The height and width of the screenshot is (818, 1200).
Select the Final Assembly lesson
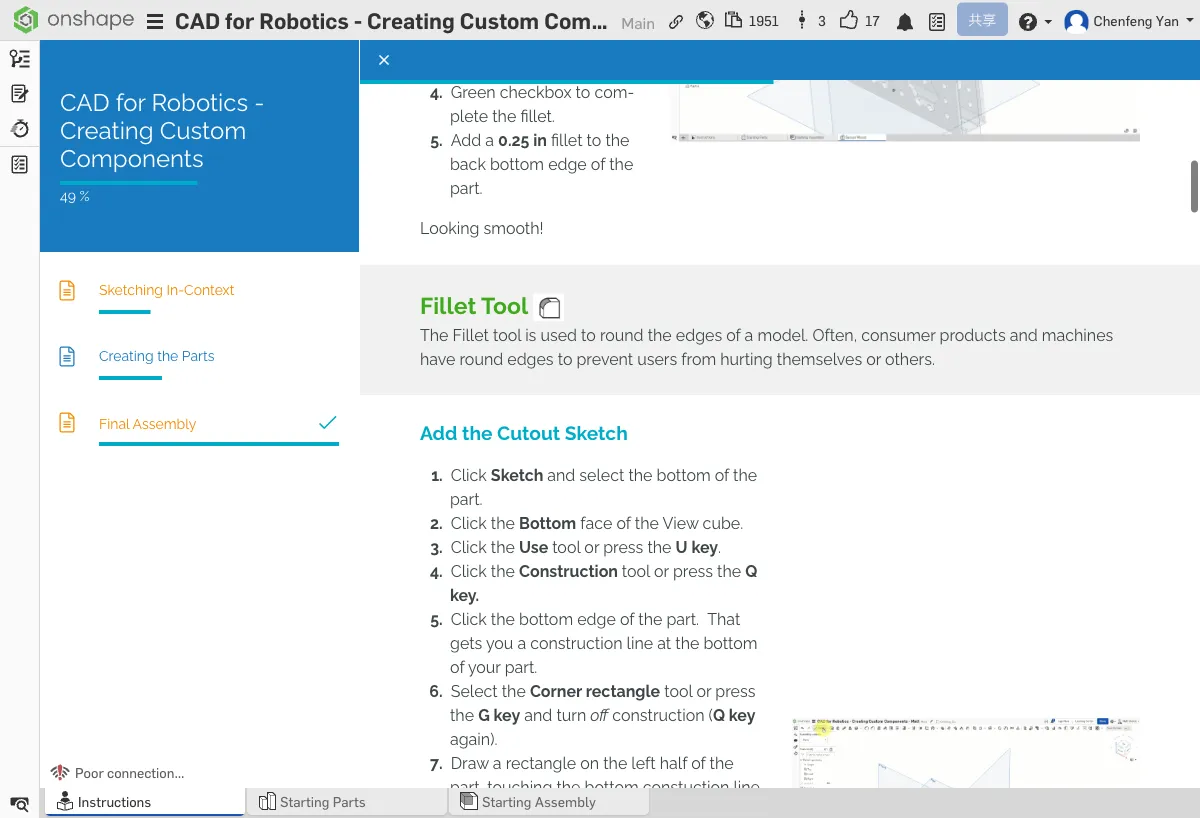point(147,424)
